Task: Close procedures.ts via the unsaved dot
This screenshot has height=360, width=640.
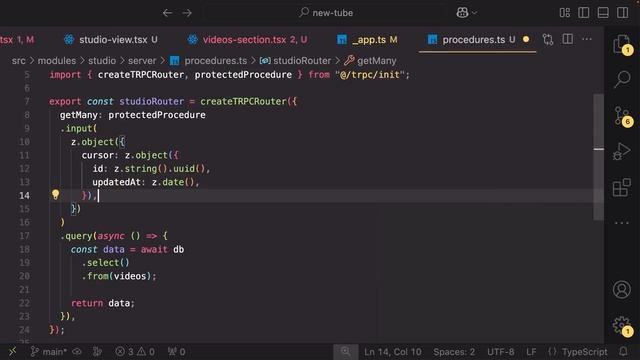Action: click(x=526, y=40)
